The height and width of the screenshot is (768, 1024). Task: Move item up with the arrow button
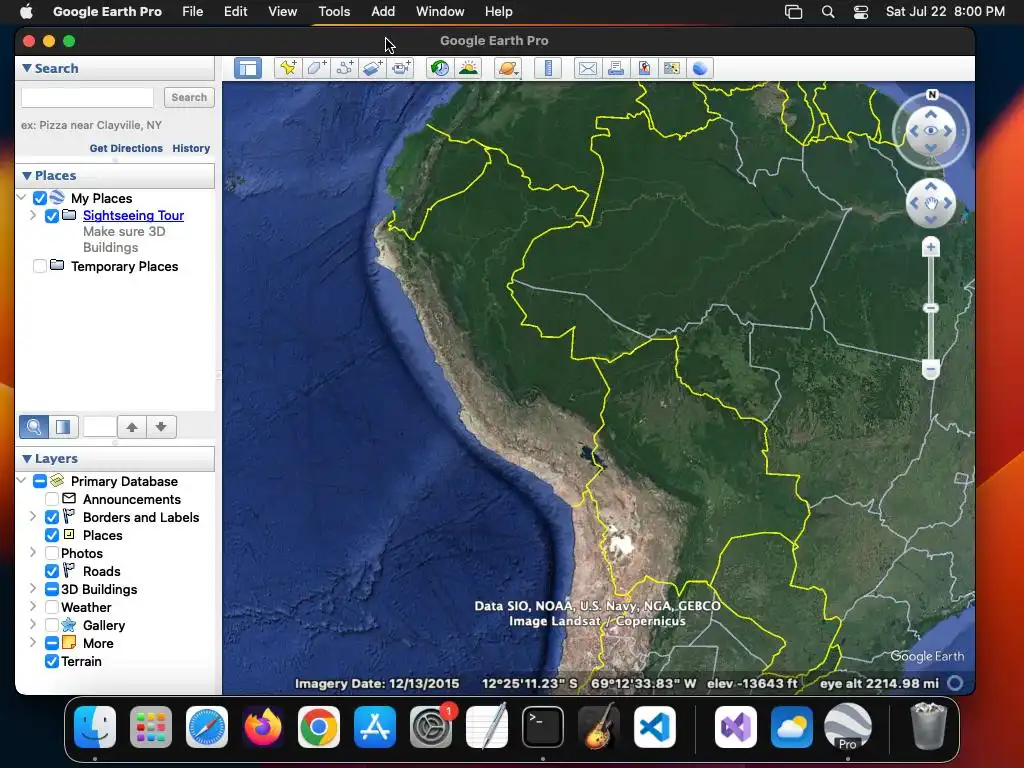pyautogui.click(x=132, y=427)
